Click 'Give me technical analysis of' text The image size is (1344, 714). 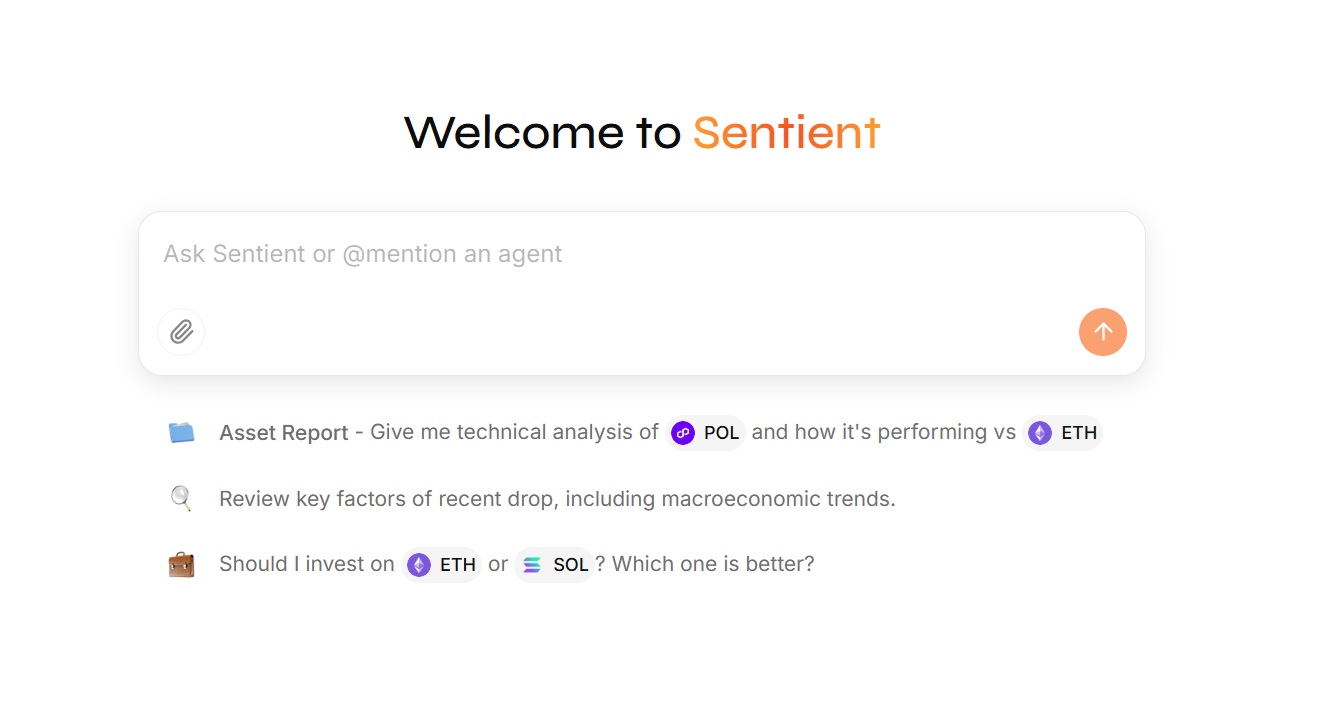pyautogui.click(x=514, y=432)
